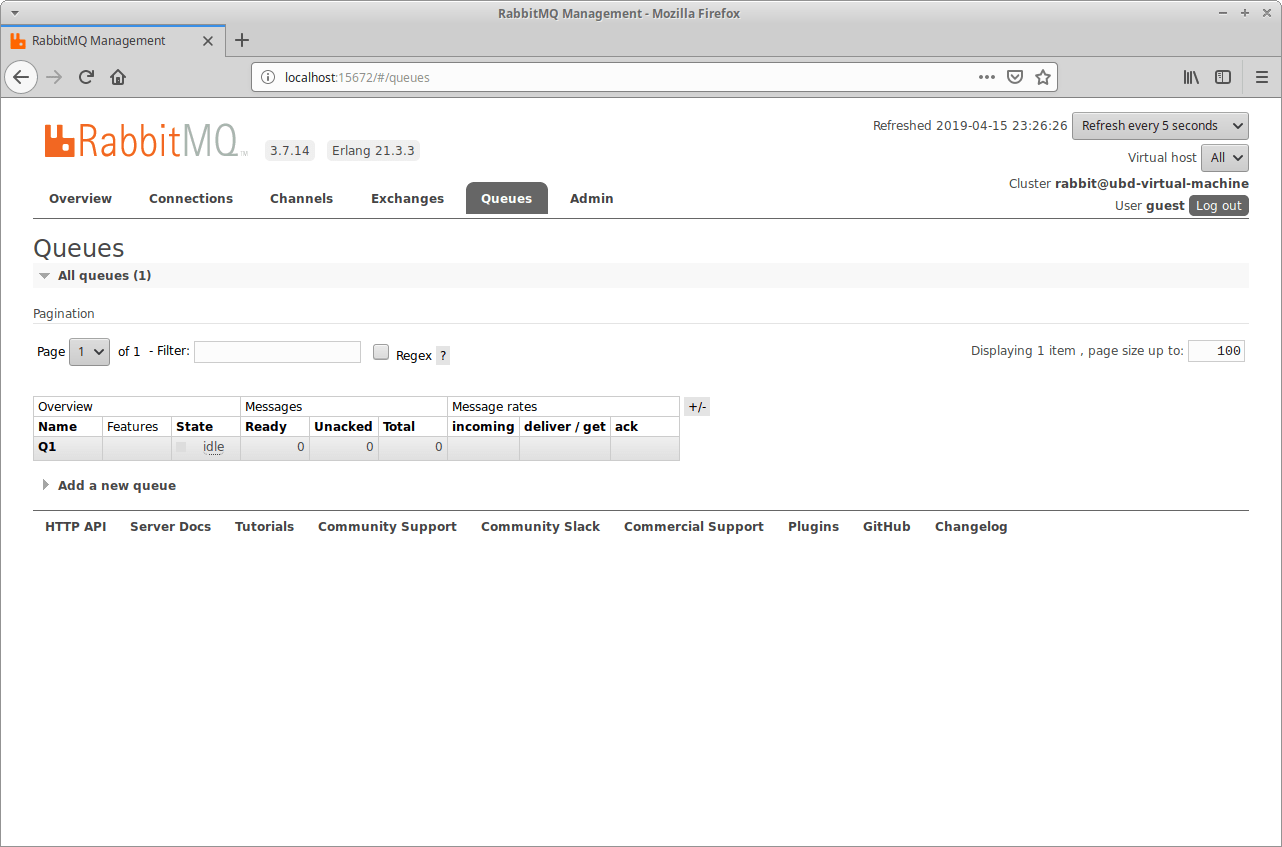Image resolution: width=1282 pixels, height=847 pixels.
Task: Click inside the queue filter field
Action: coord(277,351)
